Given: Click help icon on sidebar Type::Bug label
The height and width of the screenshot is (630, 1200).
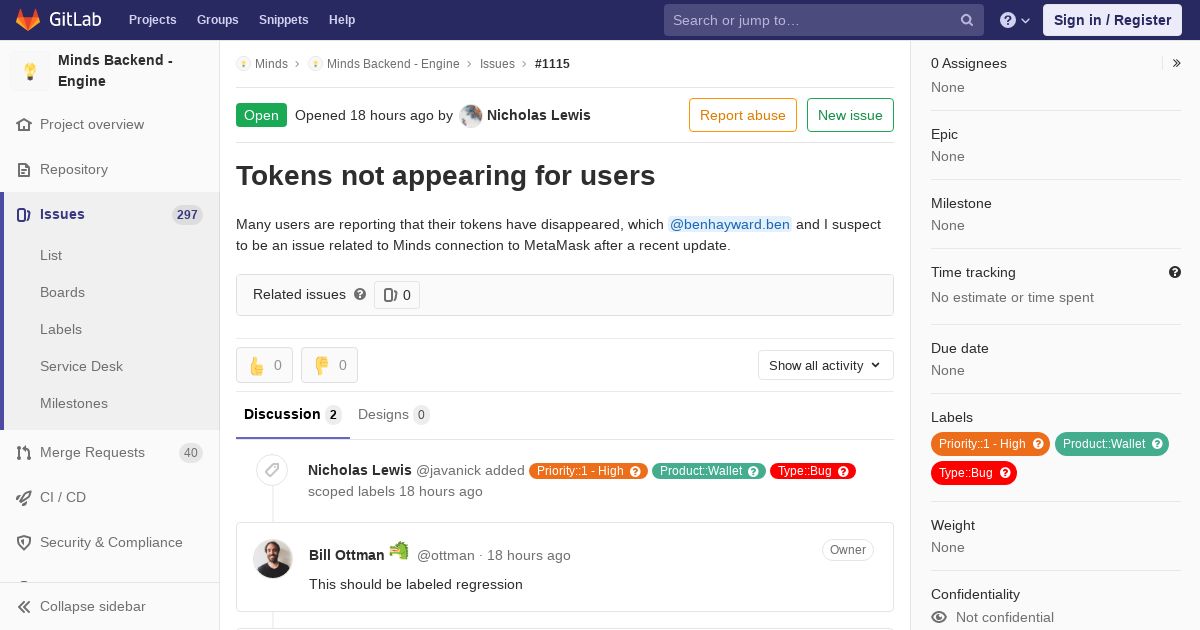Looking at the screenshot, I should point(1005,473).
